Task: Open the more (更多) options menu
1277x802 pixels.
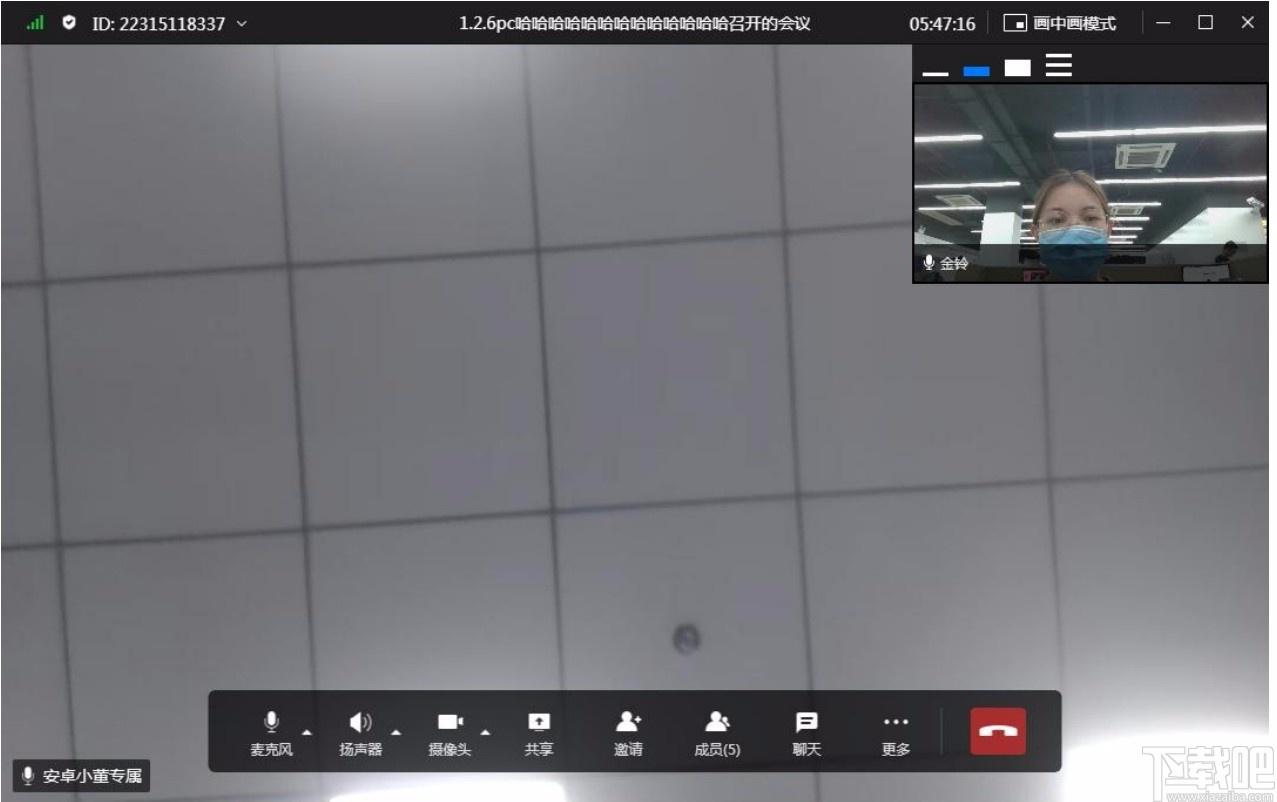Action: [x=896, y=732]
